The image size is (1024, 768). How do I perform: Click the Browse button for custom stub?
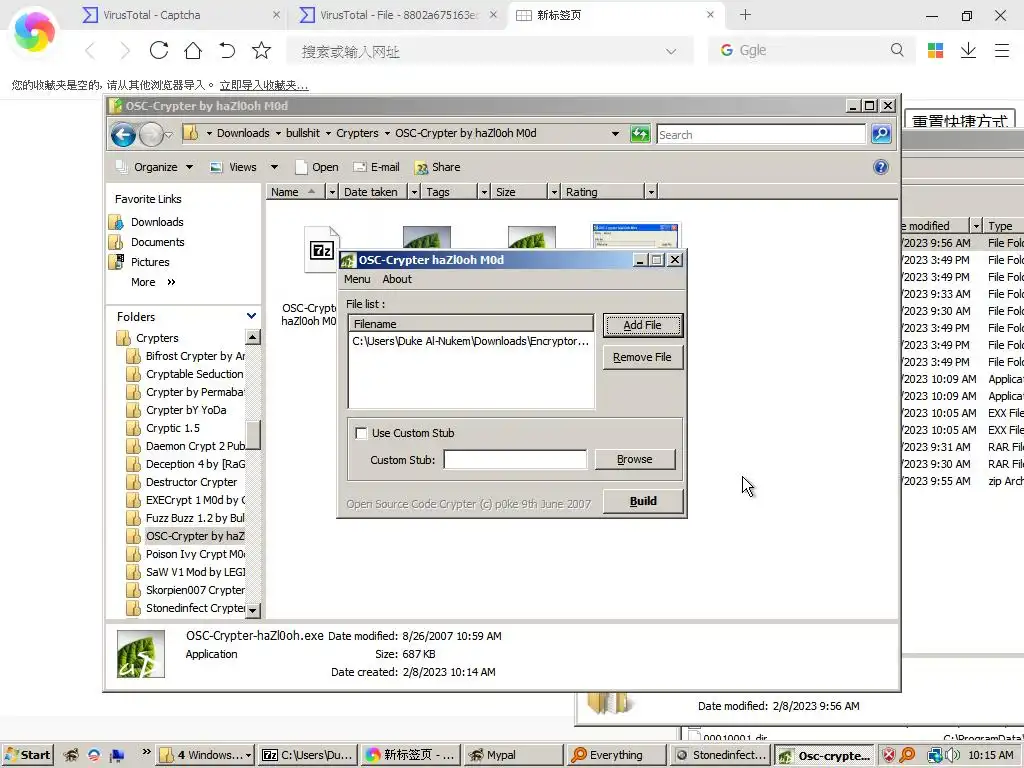pyautogui.click(x=635, y=459)
